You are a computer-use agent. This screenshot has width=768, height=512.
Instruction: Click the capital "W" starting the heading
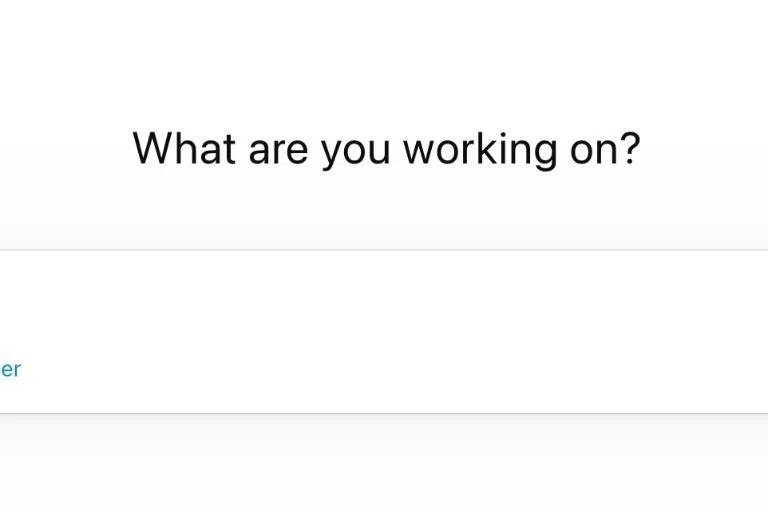click(150, 149)
